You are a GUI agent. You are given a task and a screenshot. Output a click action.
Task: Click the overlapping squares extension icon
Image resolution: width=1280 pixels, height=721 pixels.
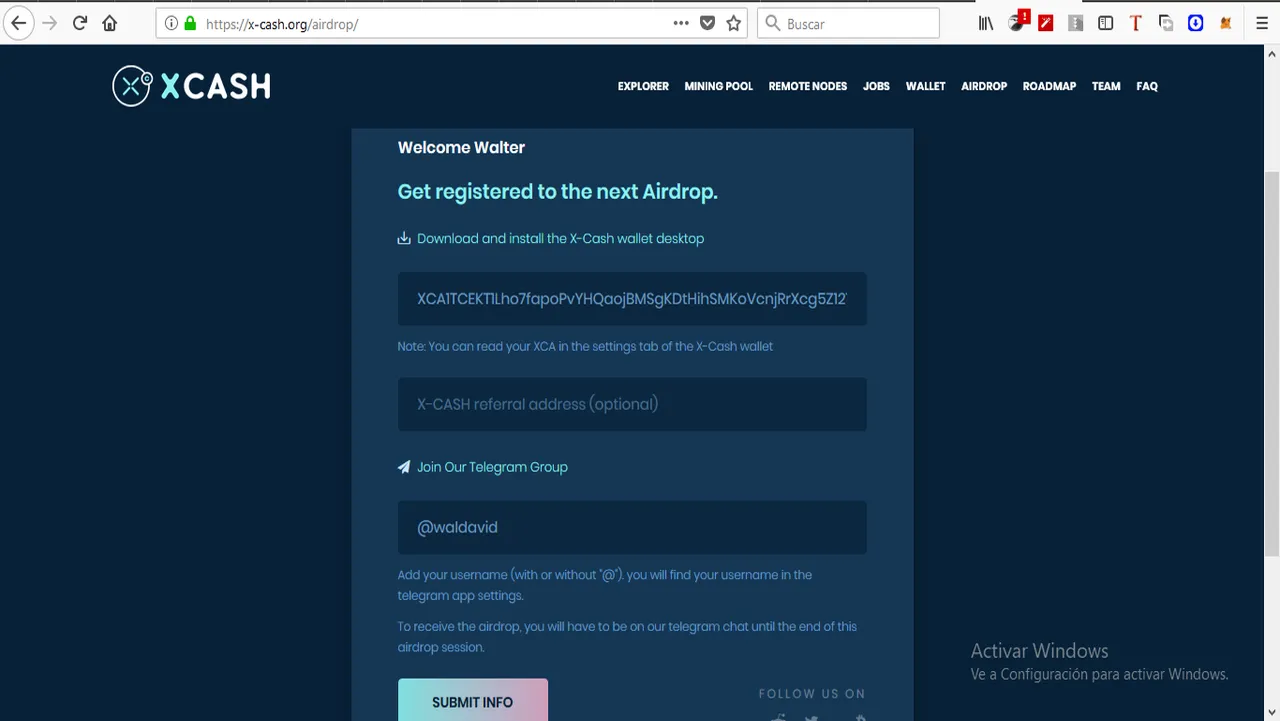1166,23
